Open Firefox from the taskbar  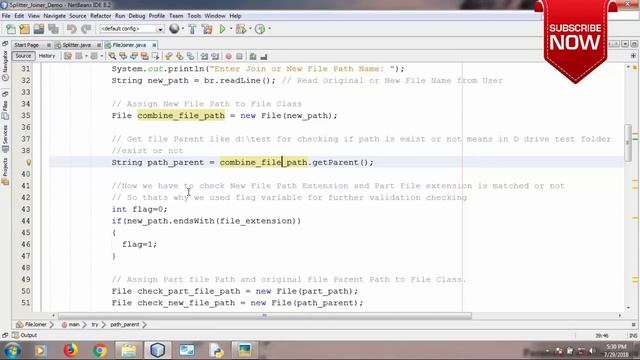(71, 350)
